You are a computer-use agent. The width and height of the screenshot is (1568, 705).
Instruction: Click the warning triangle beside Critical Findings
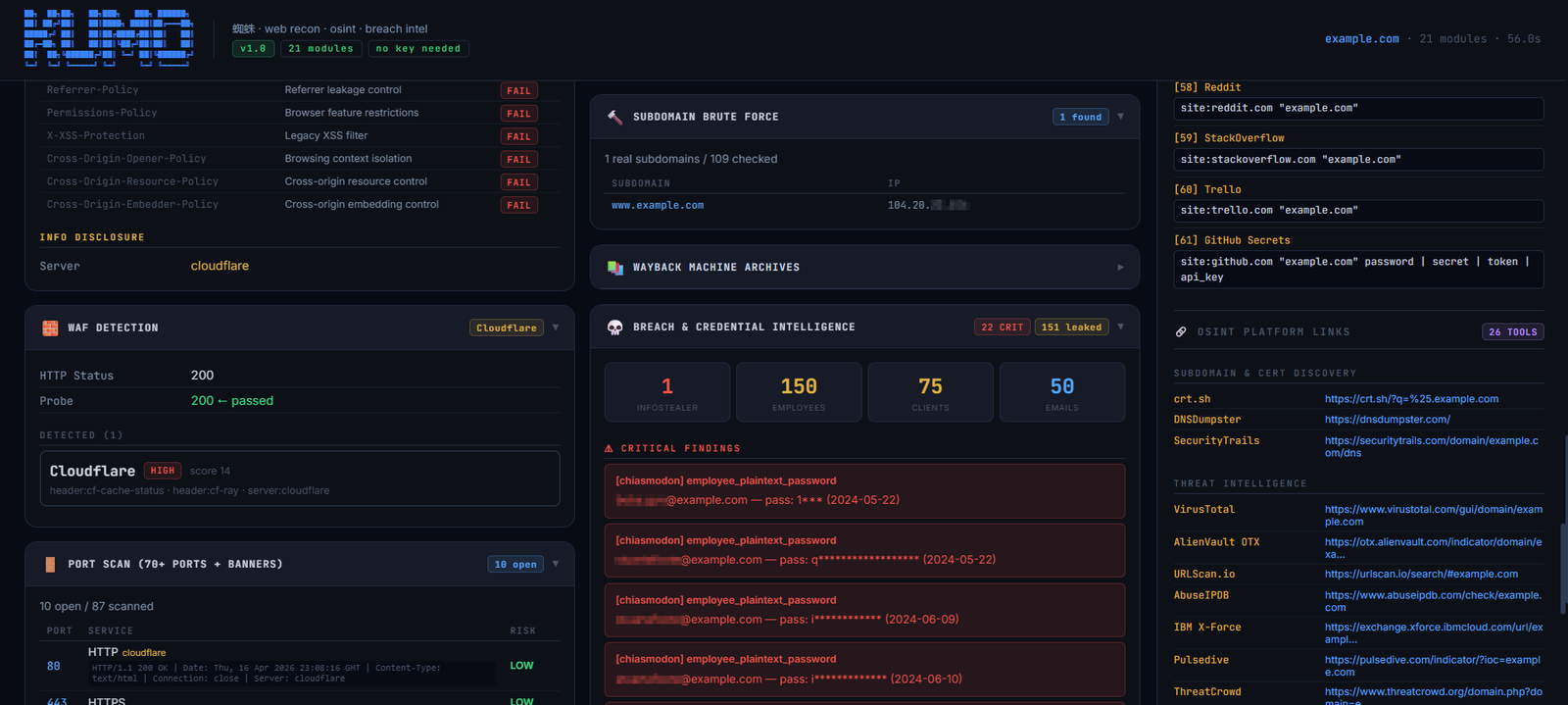coord(609,448)
